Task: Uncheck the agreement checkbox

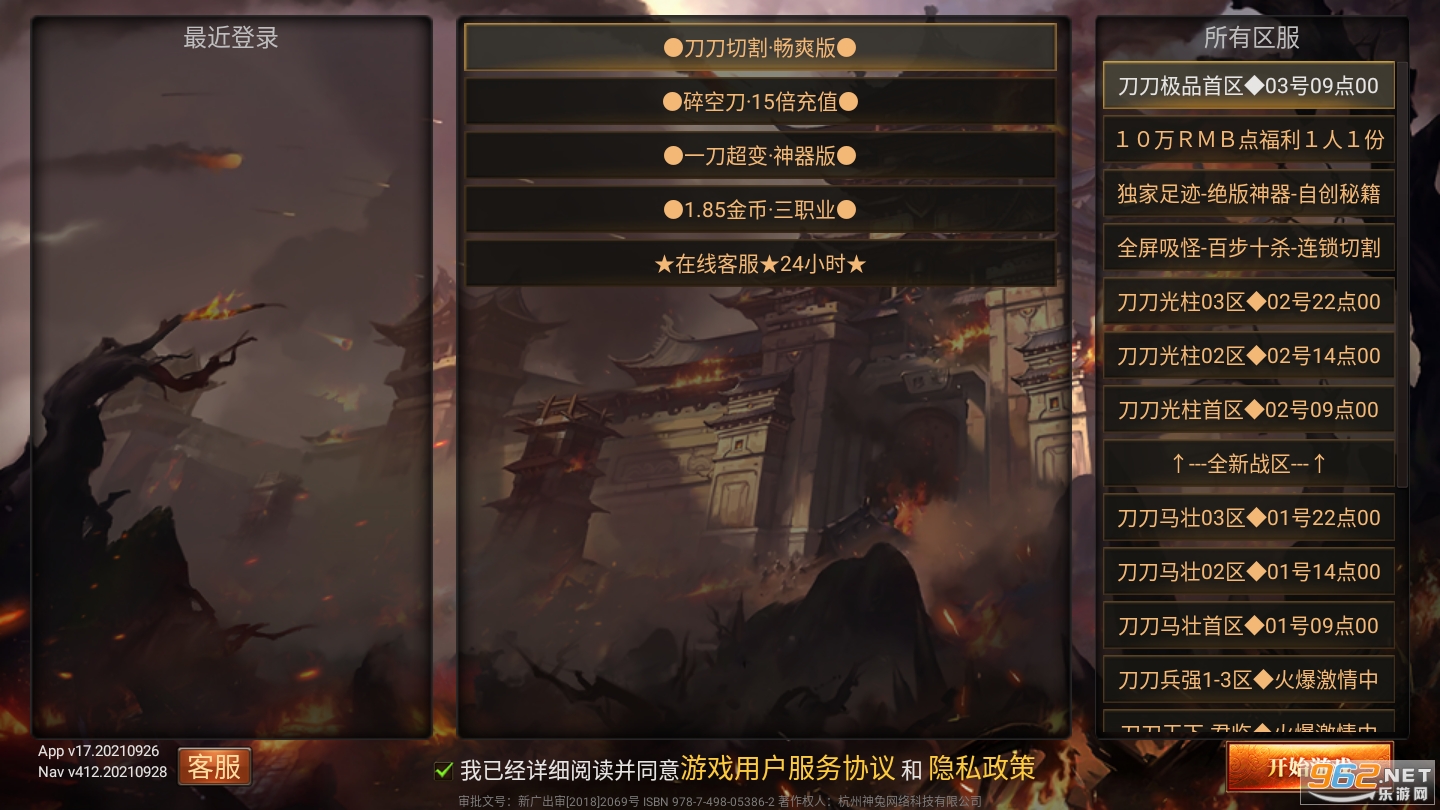Action: click(x=444, y=770)
